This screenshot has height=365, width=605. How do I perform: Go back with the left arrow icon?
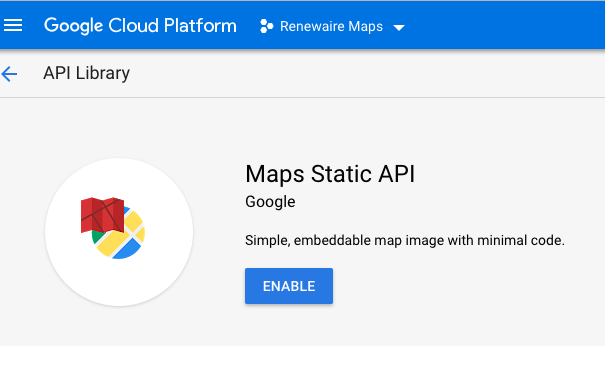click(9, 74)
